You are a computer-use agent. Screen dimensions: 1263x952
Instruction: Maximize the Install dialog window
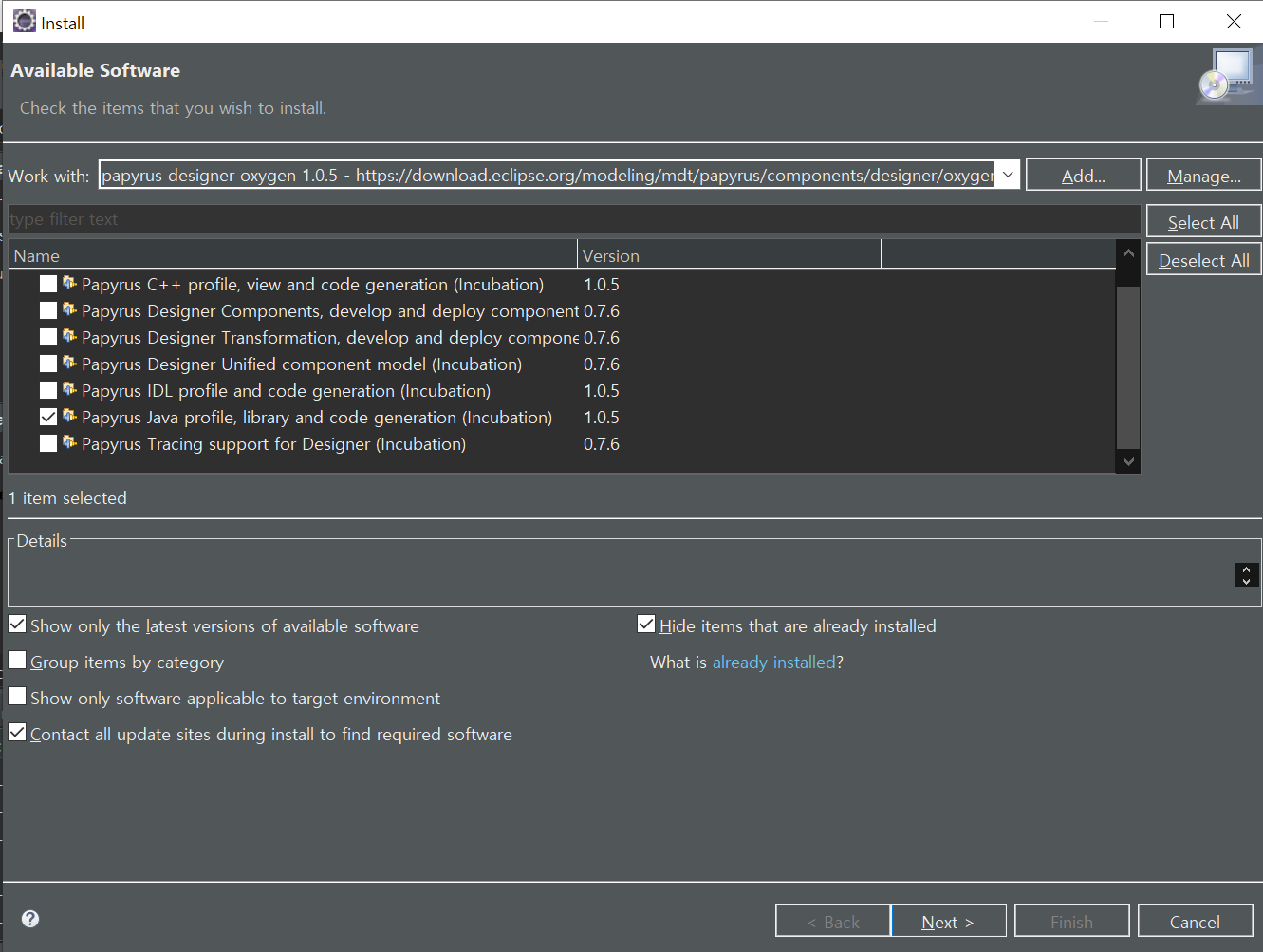pyautogui.click(x=1166, y=21)
